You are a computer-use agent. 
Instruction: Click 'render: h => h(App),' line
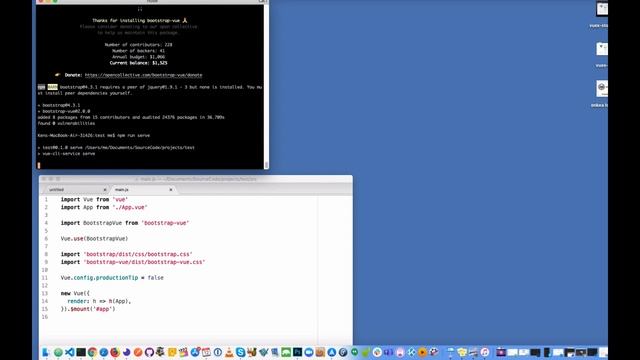tap(99, 301)
